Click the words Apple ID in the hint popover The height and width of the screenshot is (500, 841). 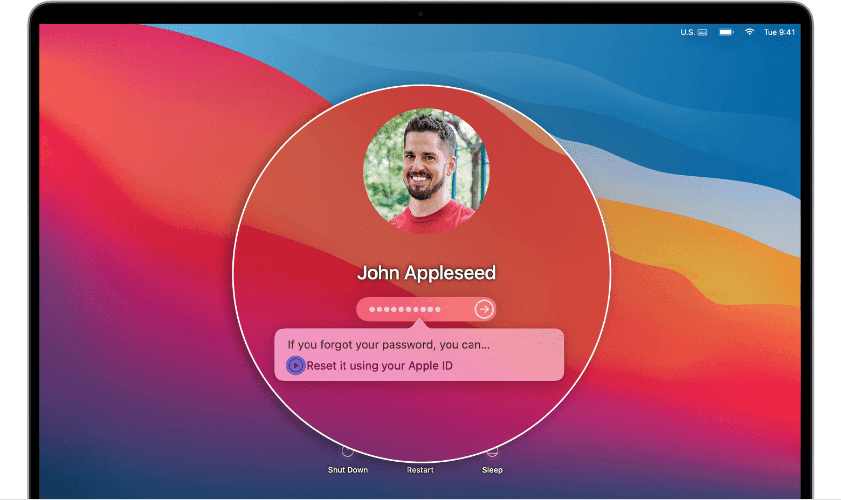[430, 366]
